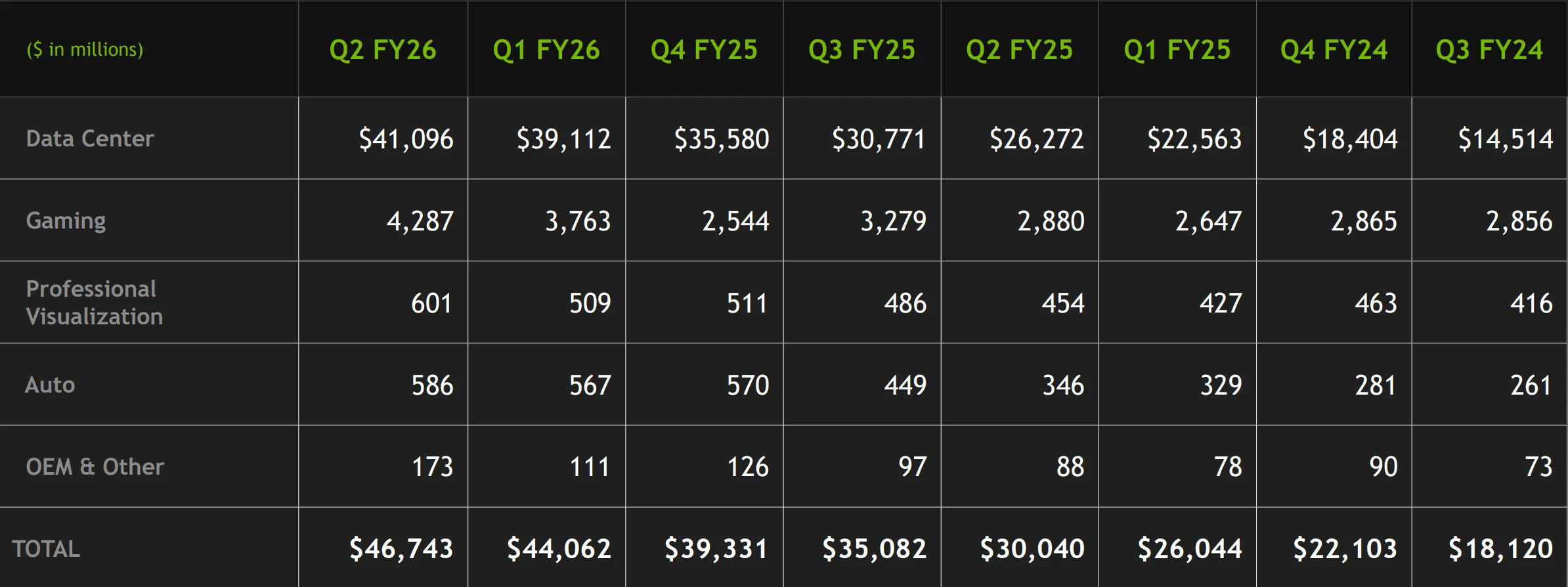The height and width of the screenshot is (587, 1568).
Task: Click the Data Center row label
Action: coord(90,139)
